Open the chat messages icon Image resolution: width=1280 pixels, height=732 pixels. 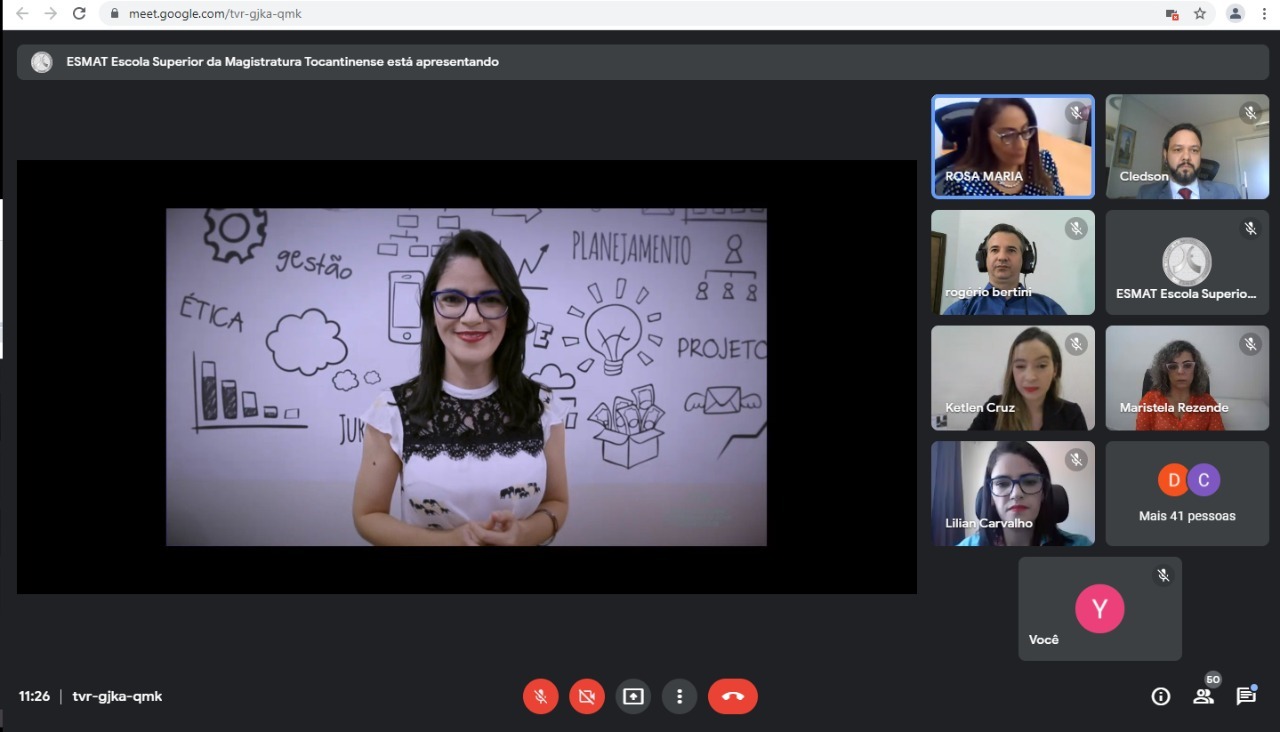[x=1246, y=696]
